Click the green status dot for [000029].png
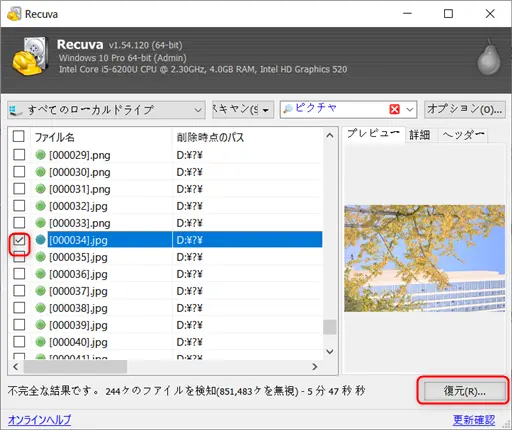 point(40,155)
